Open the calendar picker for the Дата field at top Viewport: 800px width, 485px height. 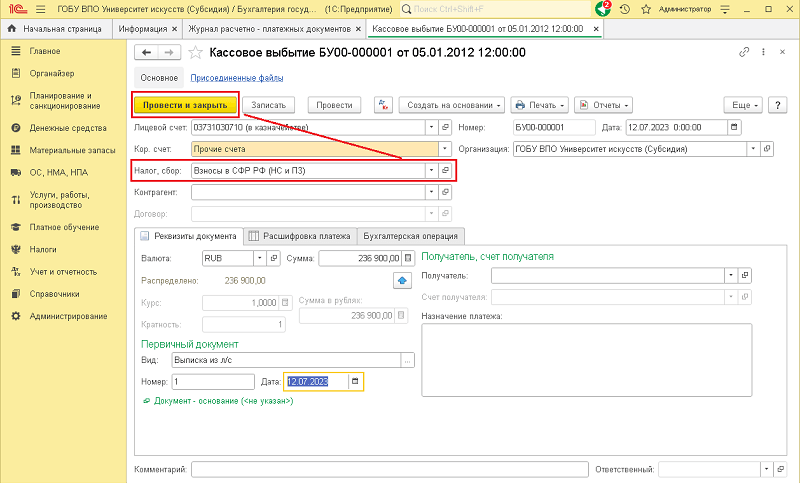click(x=734, y=127)
